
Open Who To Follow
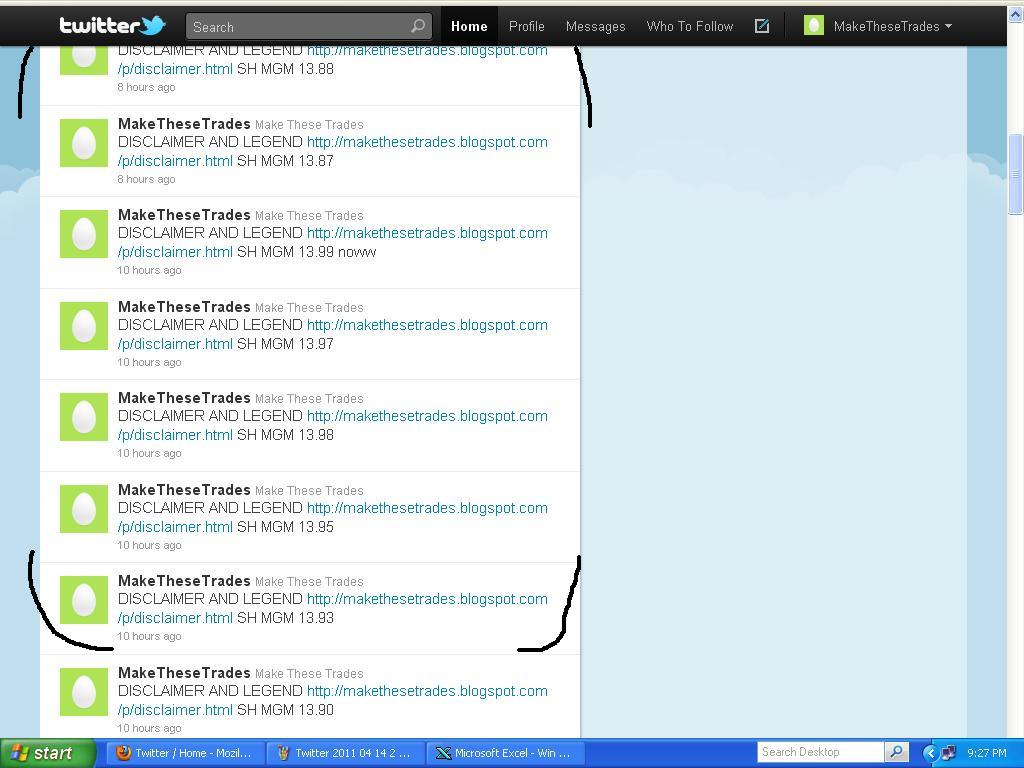point(690,26)
